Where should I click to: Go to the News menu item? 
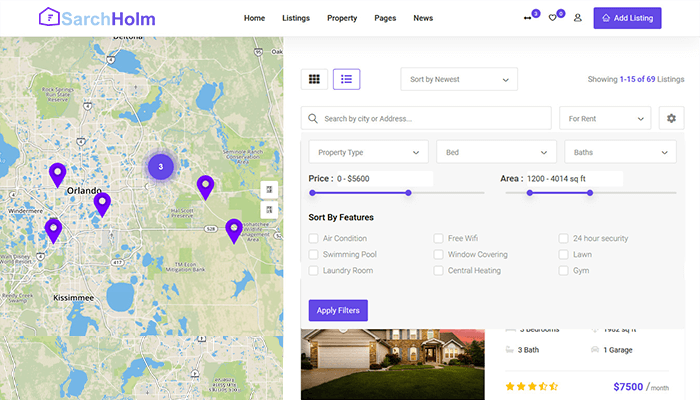(423, 18)
